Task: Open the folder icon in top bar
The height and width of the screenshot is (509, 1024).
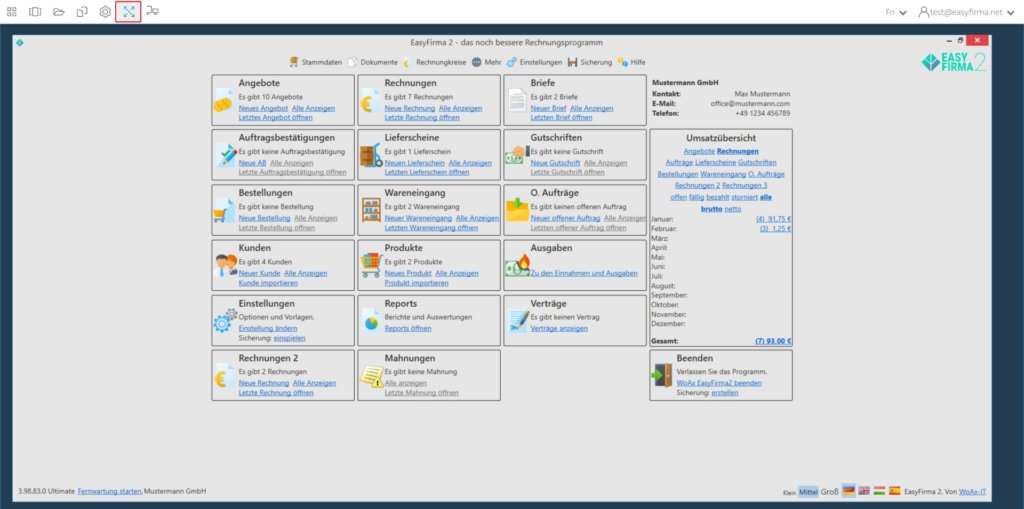Action: 59,12
